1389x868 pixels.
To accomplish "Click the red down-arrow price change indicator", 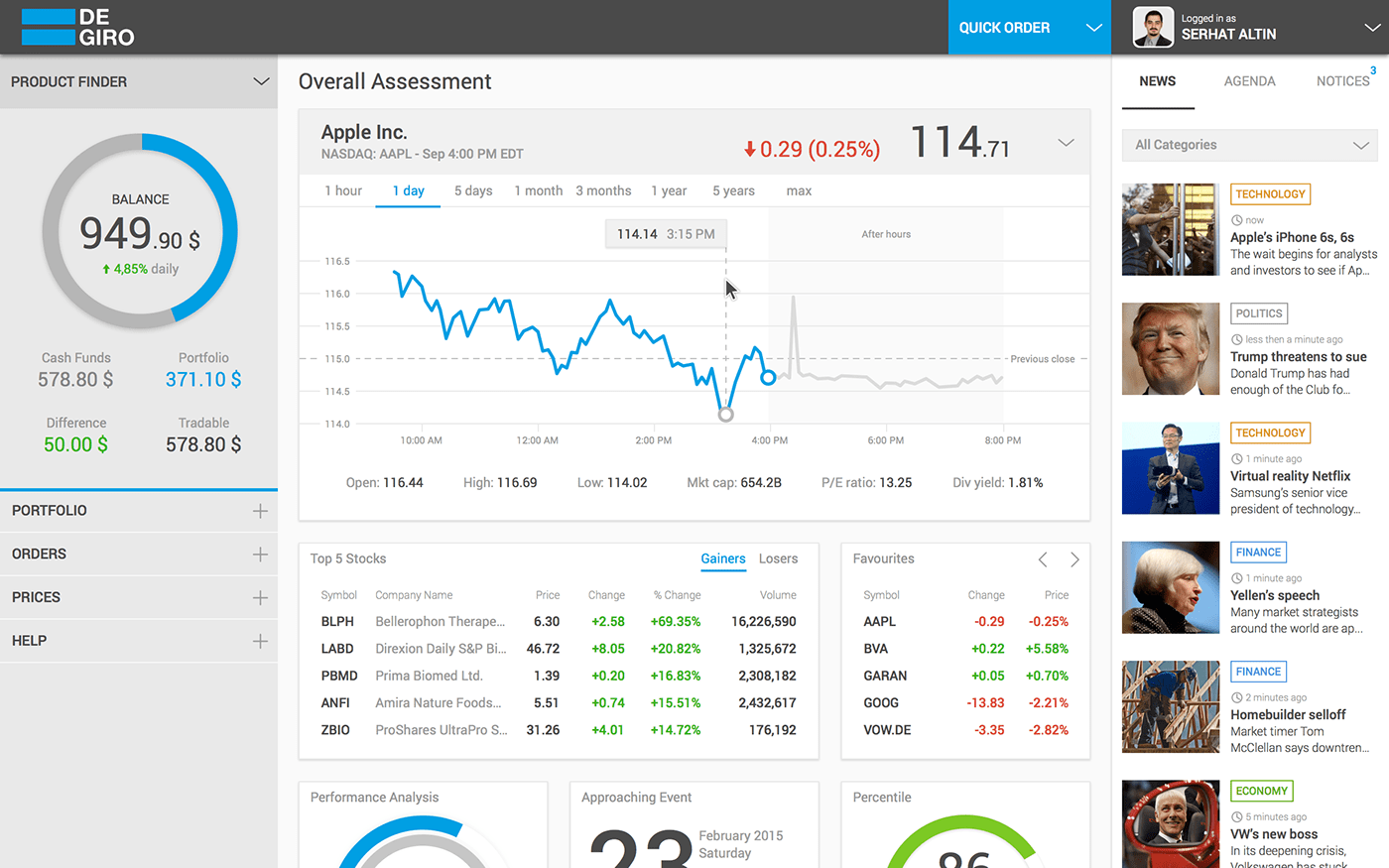I will [750, 150].
